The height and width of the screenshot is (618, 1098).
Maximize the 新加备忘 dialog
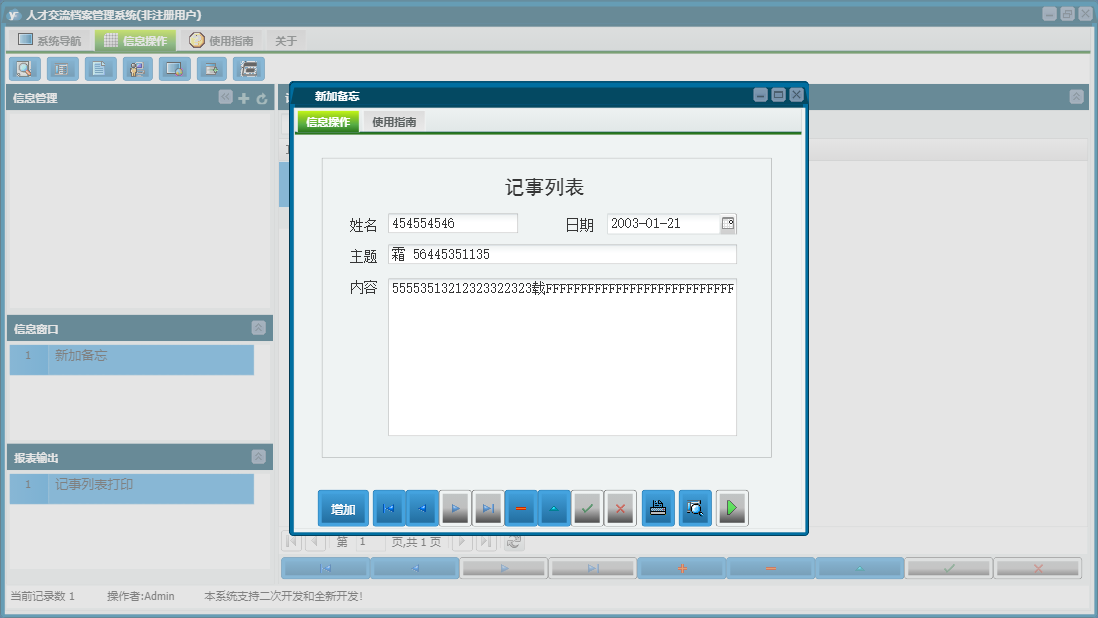click(778, 94)
